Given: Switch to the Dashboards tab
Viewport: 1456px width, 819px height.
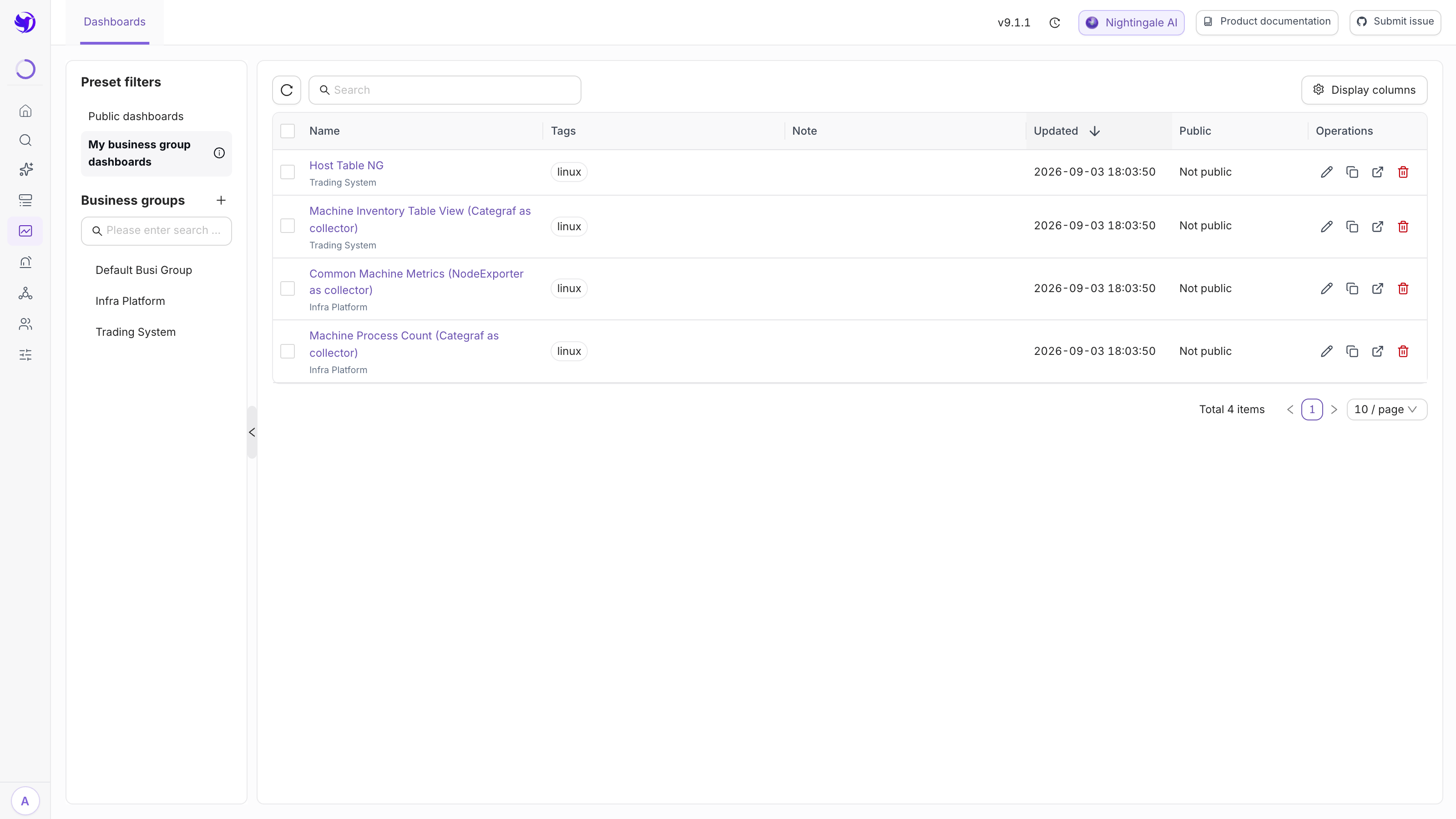Looking at the screenshot, I should 115,22.
